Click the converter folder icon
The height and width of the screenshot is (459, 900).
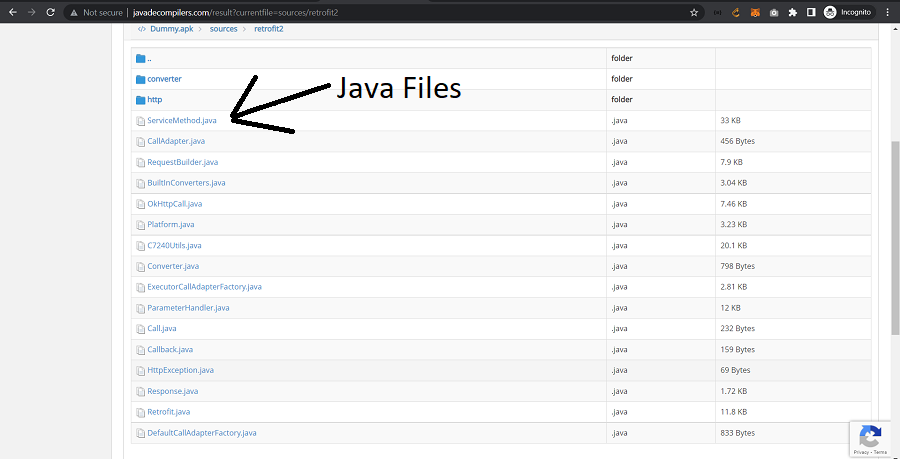[140, 79]
